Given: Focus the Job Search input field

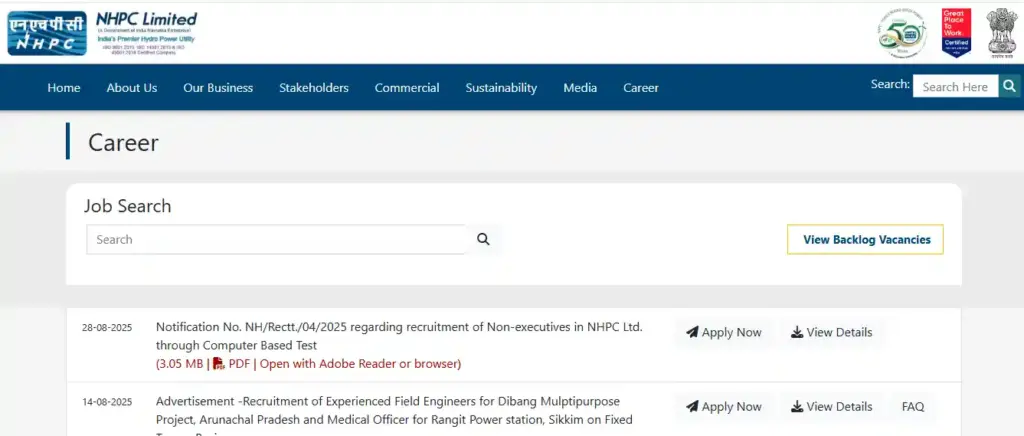Looking at the screenshot, I should point(276,240).
